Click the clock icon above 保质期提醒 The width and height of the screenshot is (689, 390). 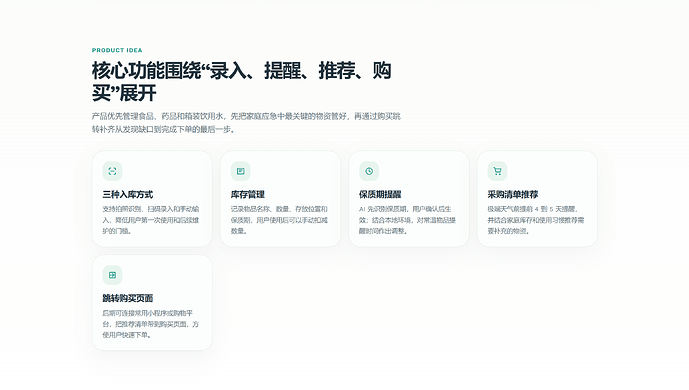pyautogui.click(x=369, y=171)
